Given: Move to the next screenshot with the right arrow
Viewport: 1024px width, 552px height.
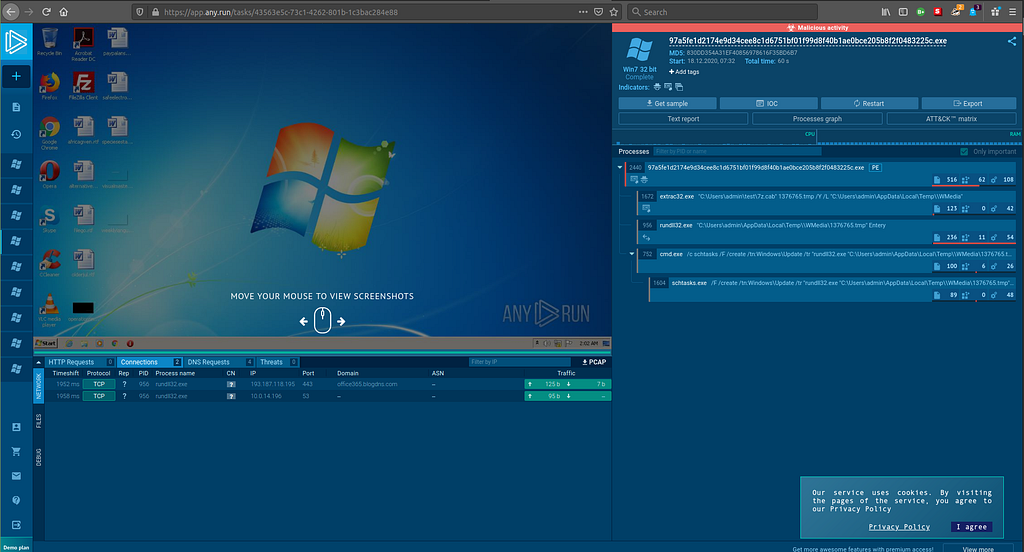Looking at the screenshot, I should 341,321.
